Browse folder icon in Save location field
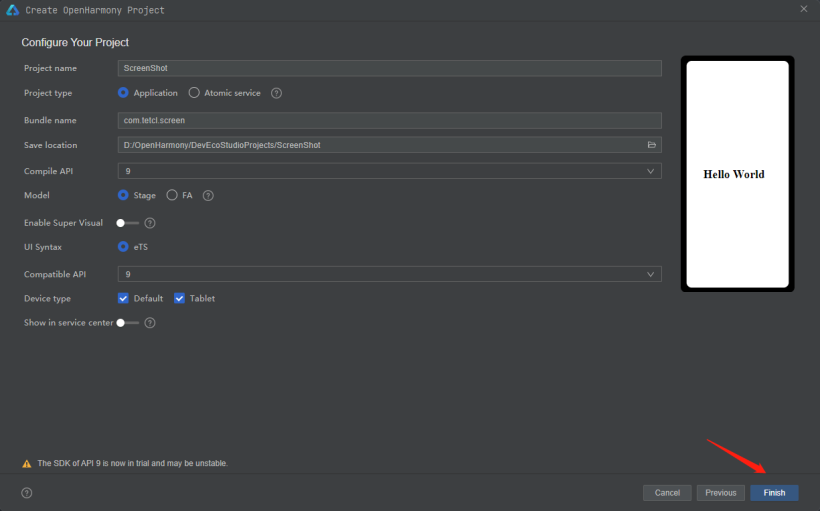The height and width of the screenshot is (511, 820). [x=652, y=145]
